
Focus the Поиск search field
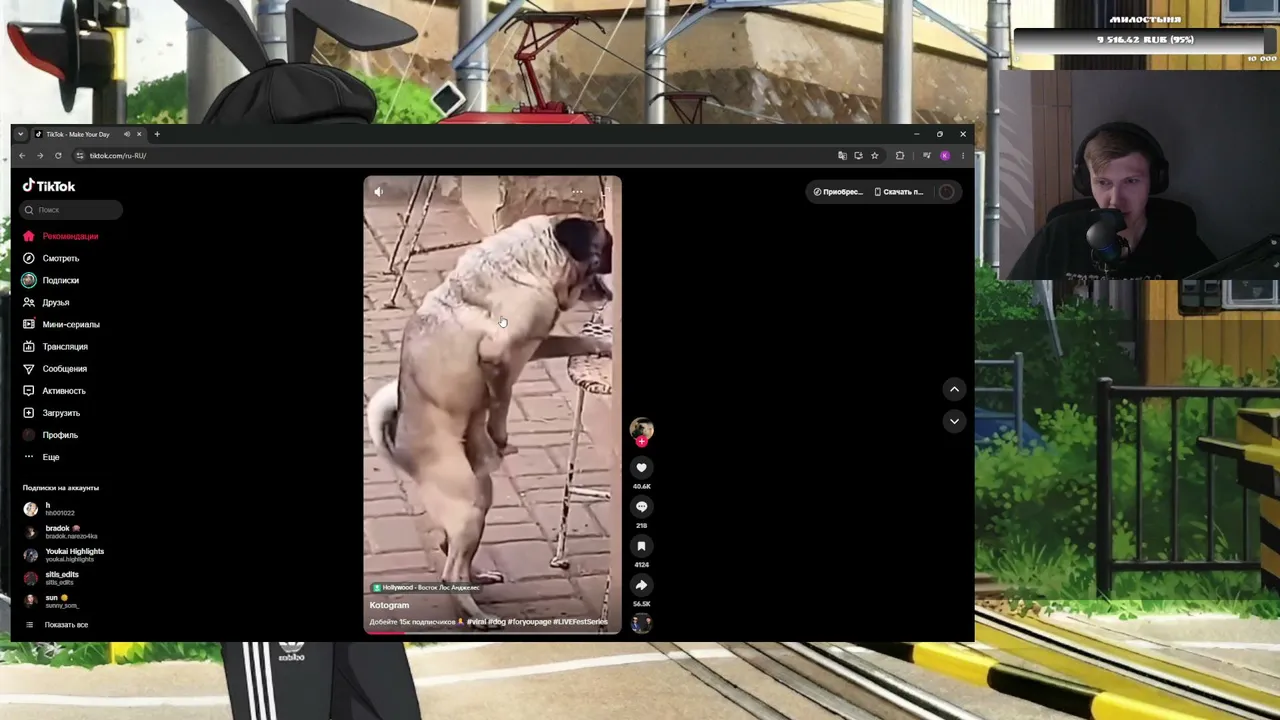pyautogui.click(x=72, y=210)
